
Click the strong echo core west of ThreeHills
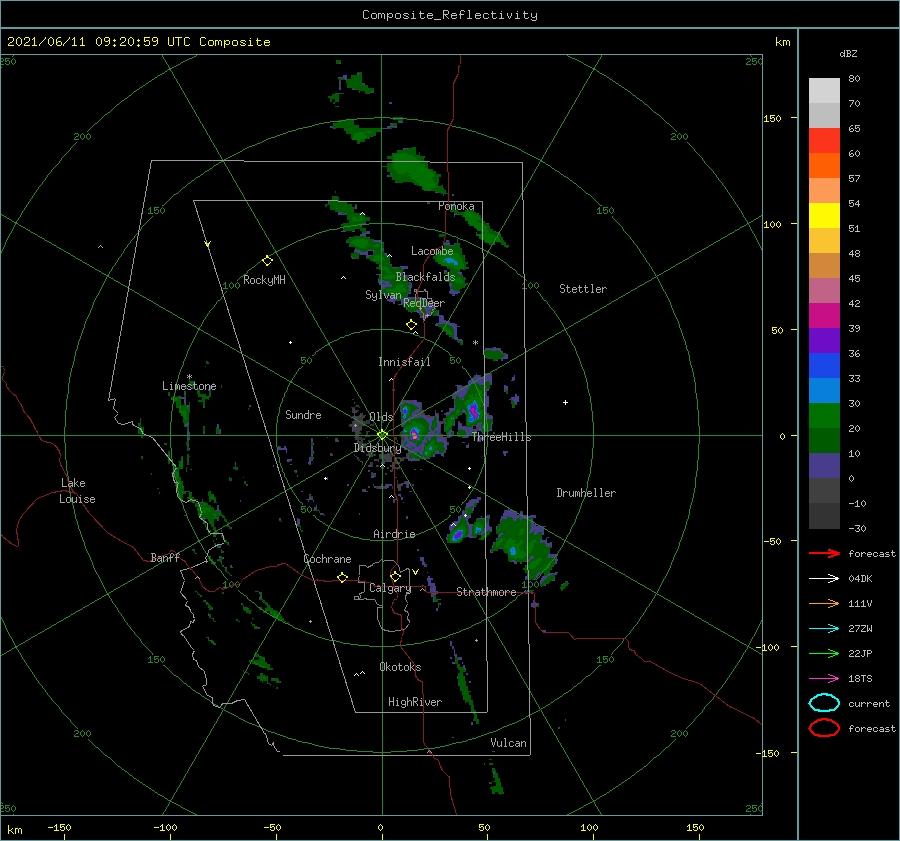474,410
